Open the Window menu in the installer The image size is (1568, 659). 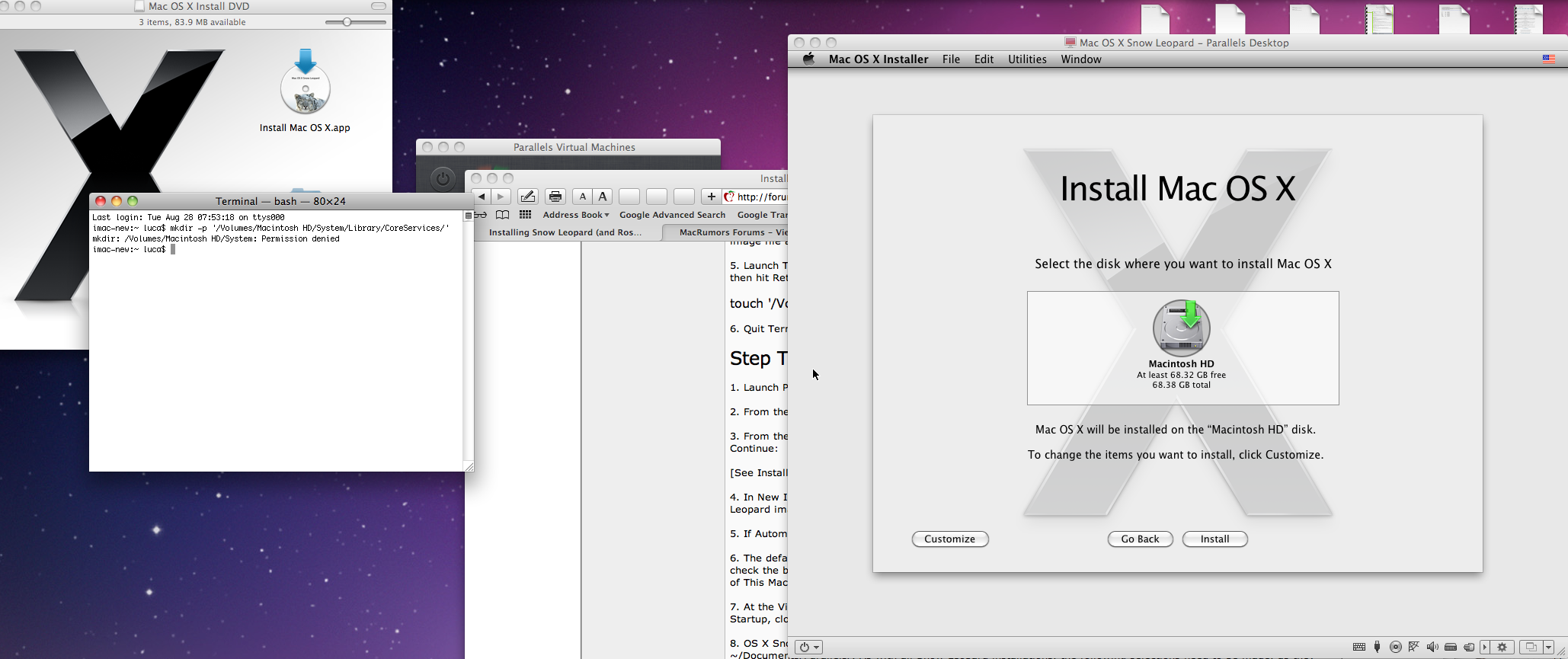(1081, 59)
